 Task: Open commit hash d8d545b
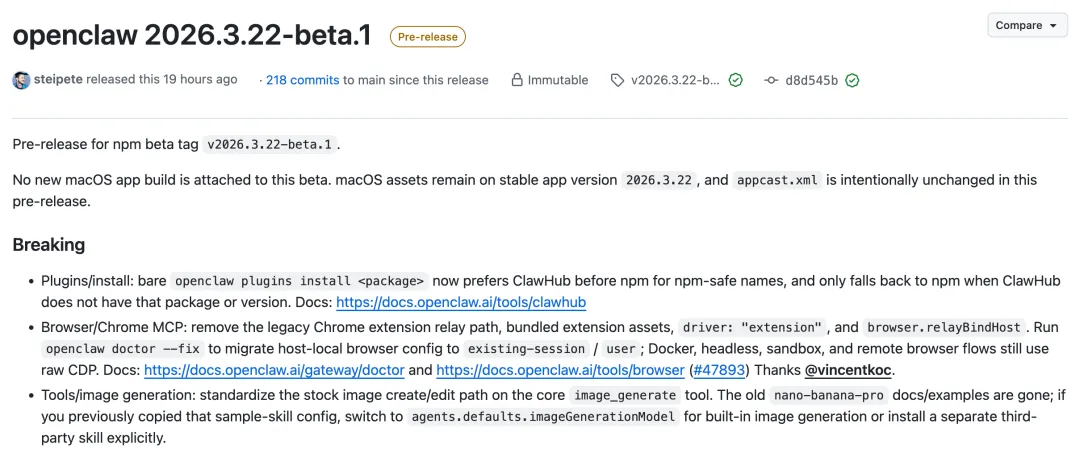tap(812, 80)
